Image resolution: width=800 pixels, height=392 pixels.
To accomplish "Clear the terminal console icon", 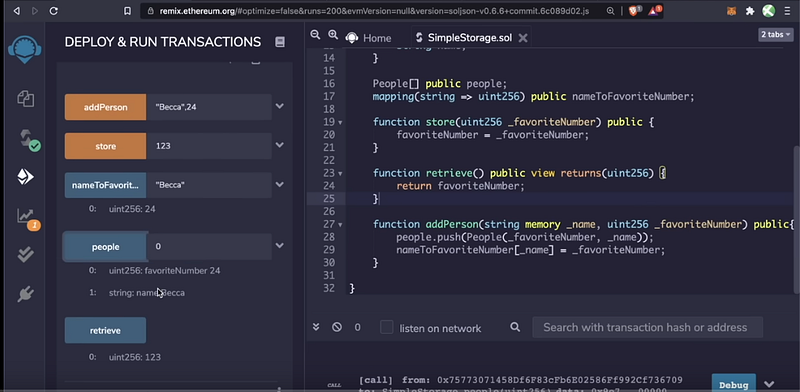I will click(x=337, y=327).
